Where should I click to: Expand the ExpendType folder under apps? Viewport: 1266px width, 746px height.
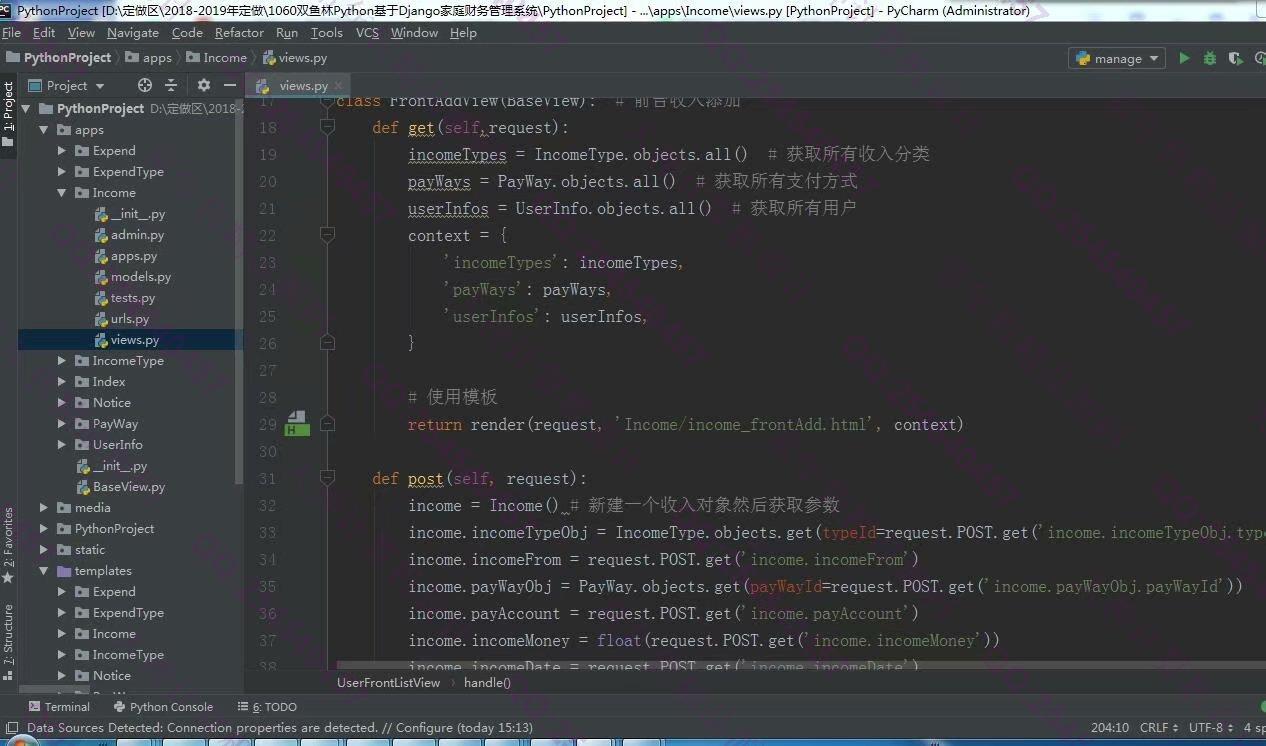pyautogui.click(x=62, y=171)
